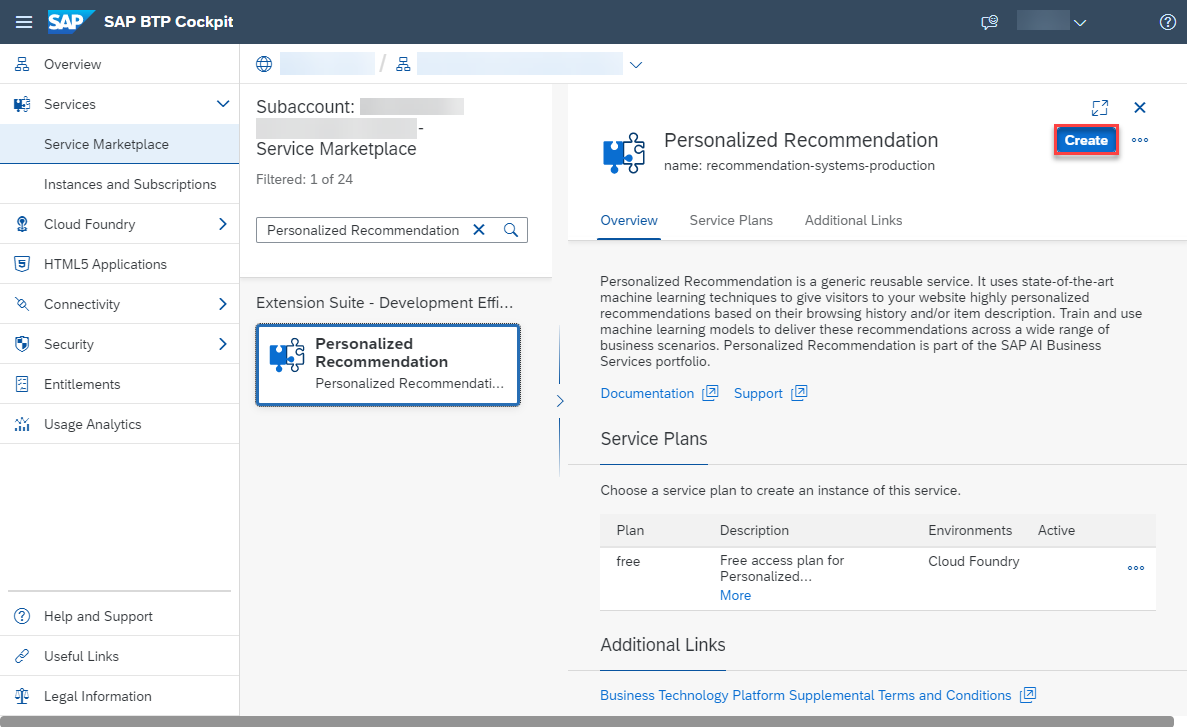Open Useful Links

pos(81,657)
